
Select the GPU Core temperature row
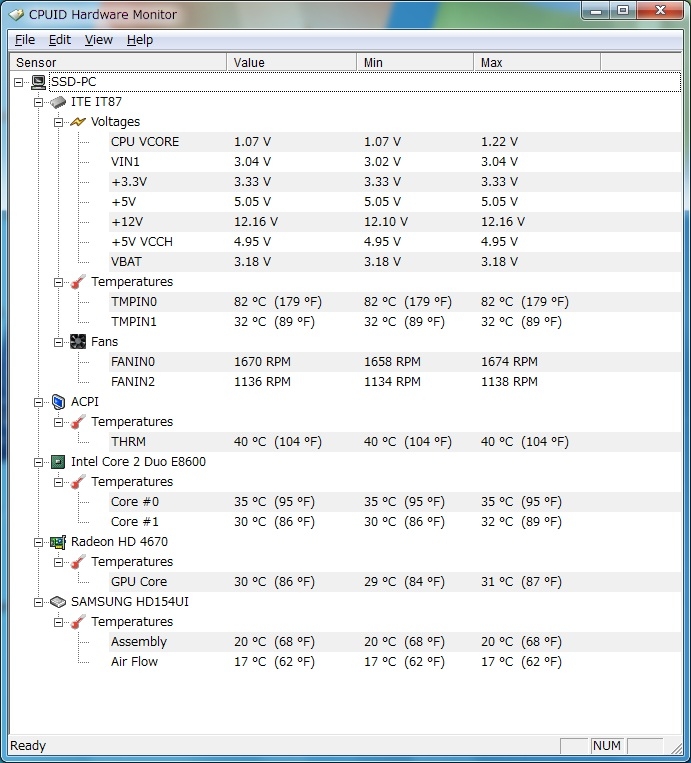point(139,582)
